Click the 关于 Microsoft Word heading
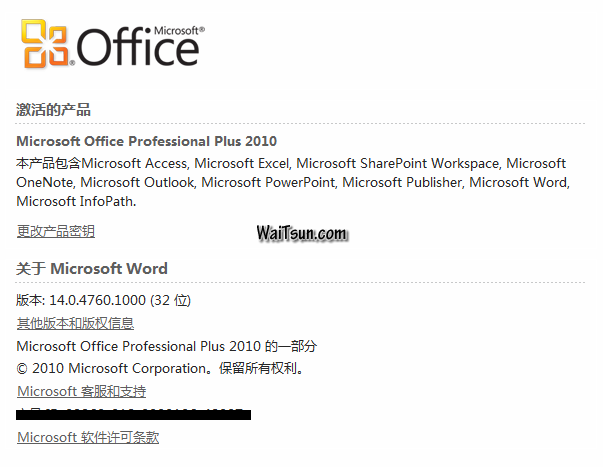 click(x=92, y=268)
